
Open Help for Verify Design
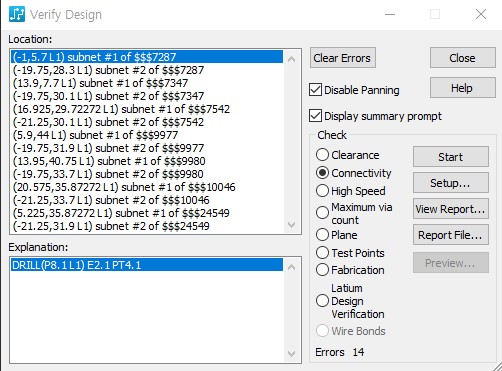(x=462, y=88)
